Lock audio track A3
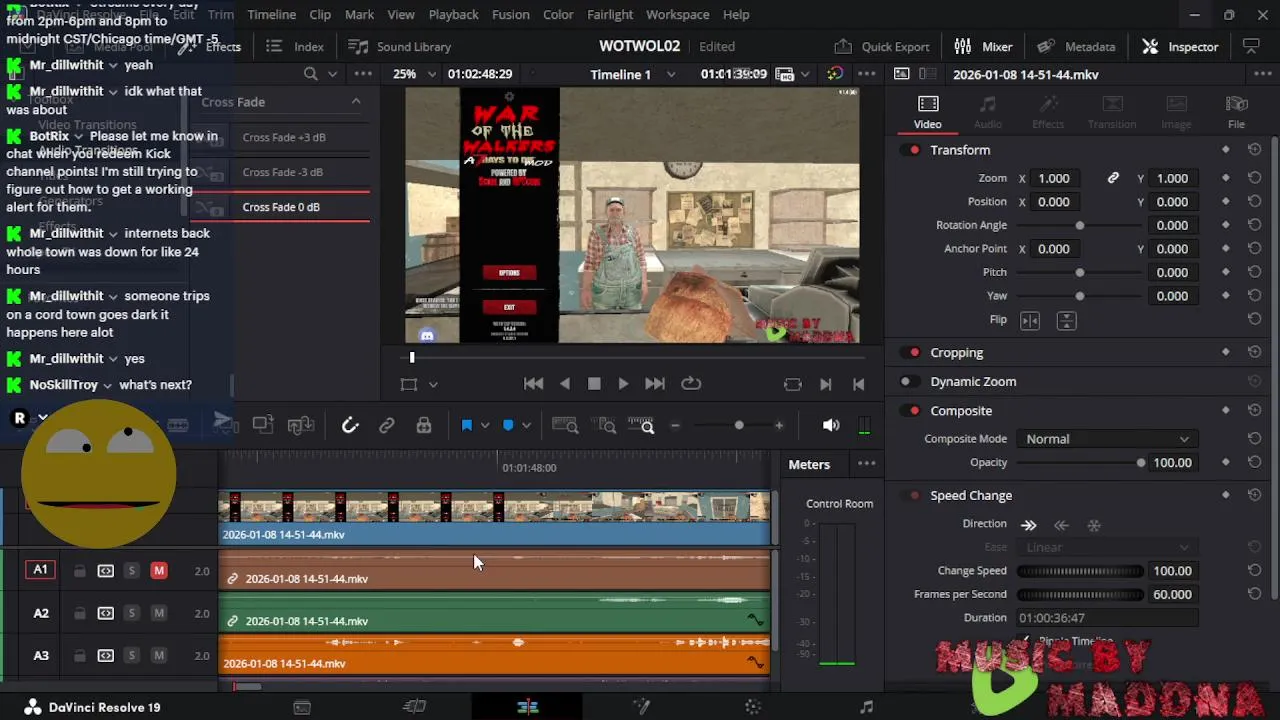Image resolution: width=1280 pixels, height=720 pixels. click(79, 655)
